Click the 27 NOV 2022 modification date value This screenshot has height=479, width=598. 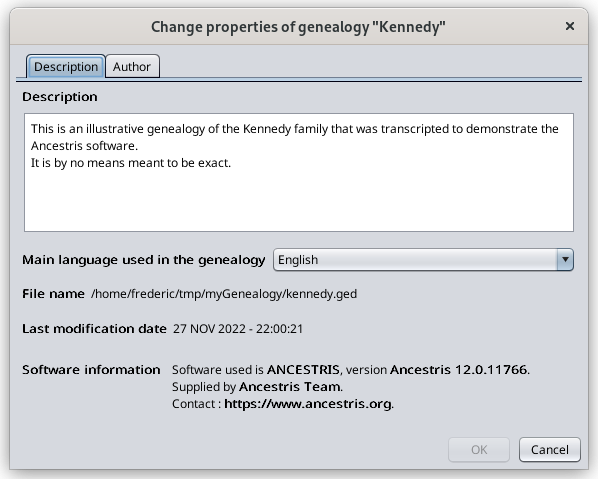tap(238, 328)
